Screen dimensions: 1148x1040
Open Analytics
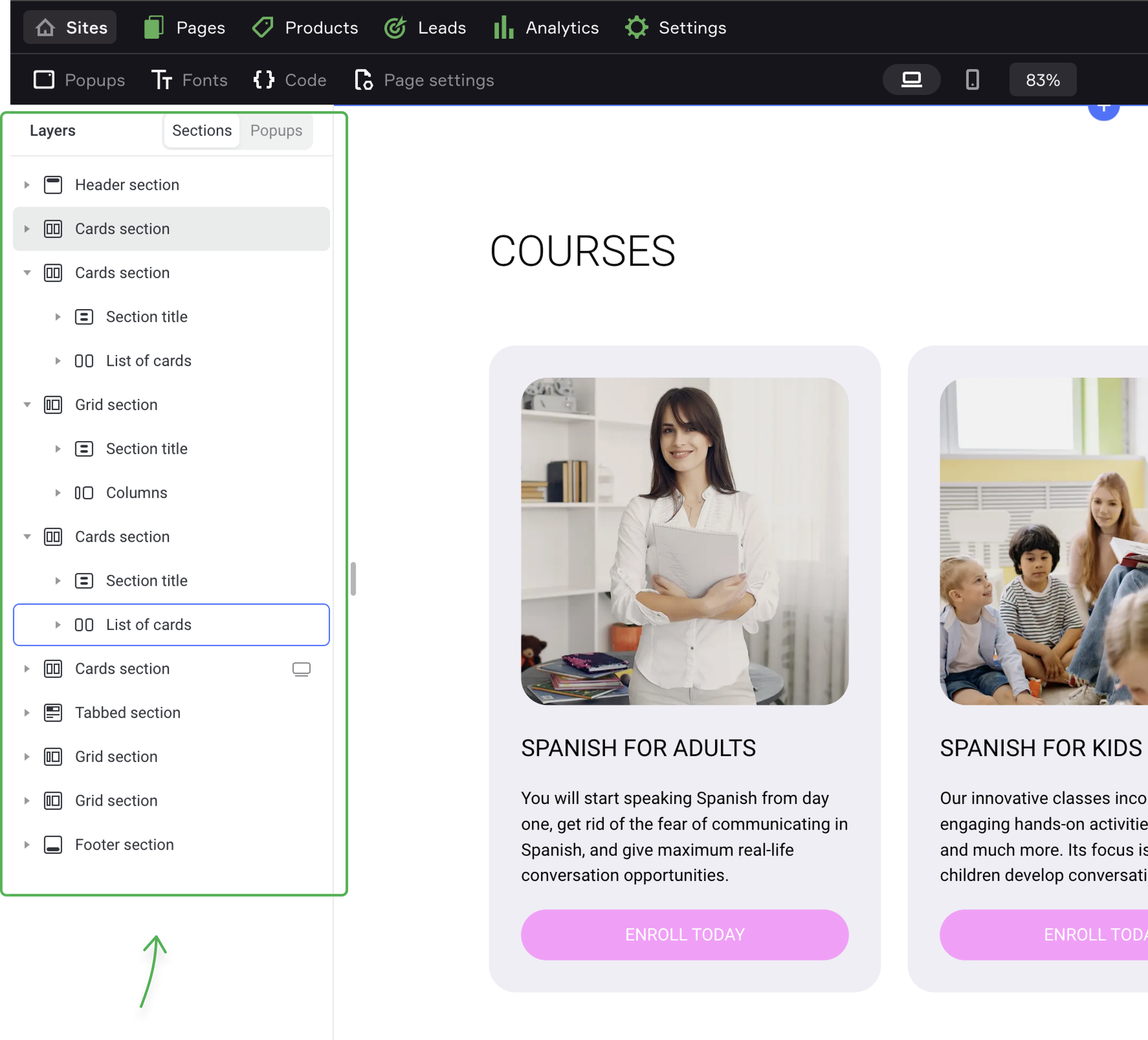pos(546,27)
